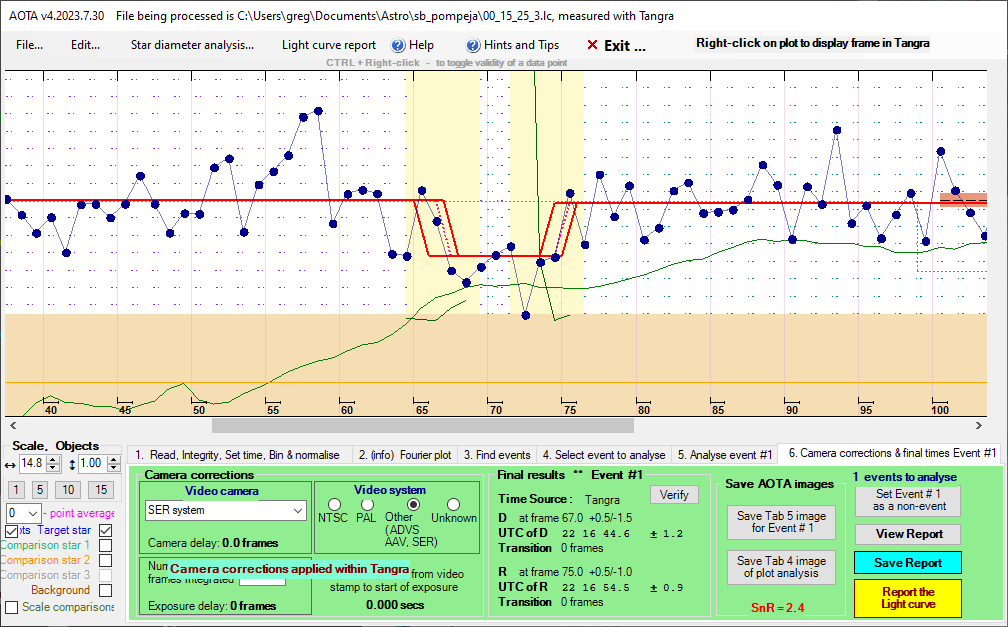Click the Save Report button
Viewport: 1008px width, 627px height.
pos(907,563)
